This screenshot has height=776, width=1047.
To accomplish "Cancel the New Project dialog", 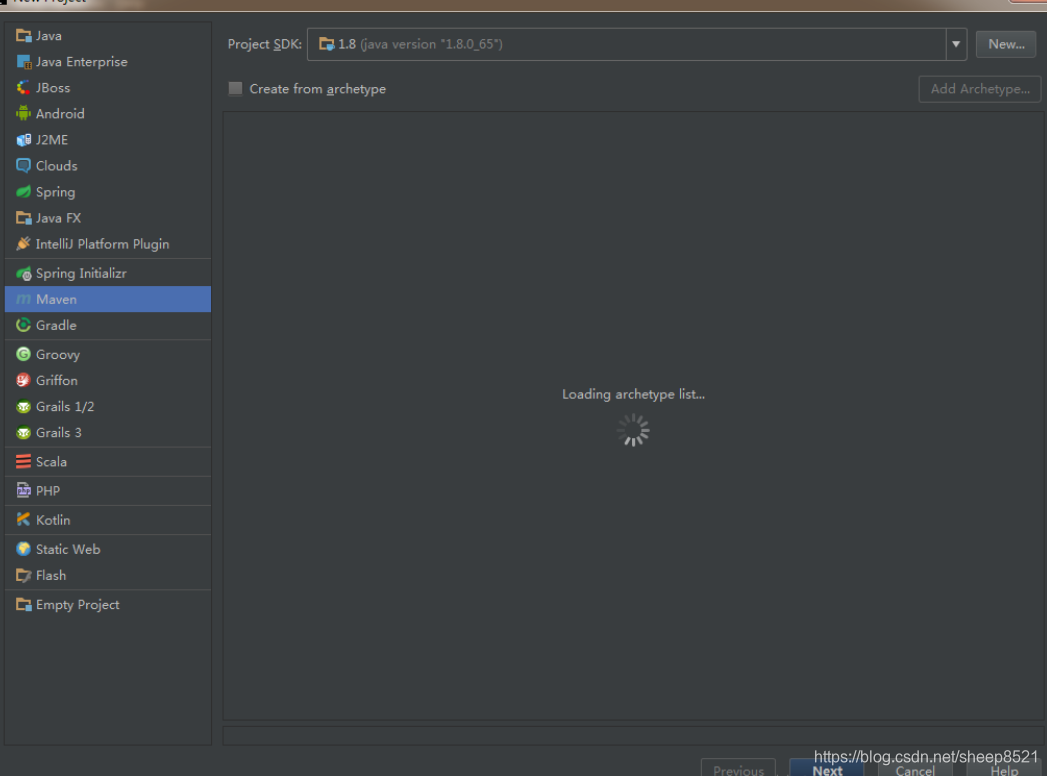I will pos(915,770).
